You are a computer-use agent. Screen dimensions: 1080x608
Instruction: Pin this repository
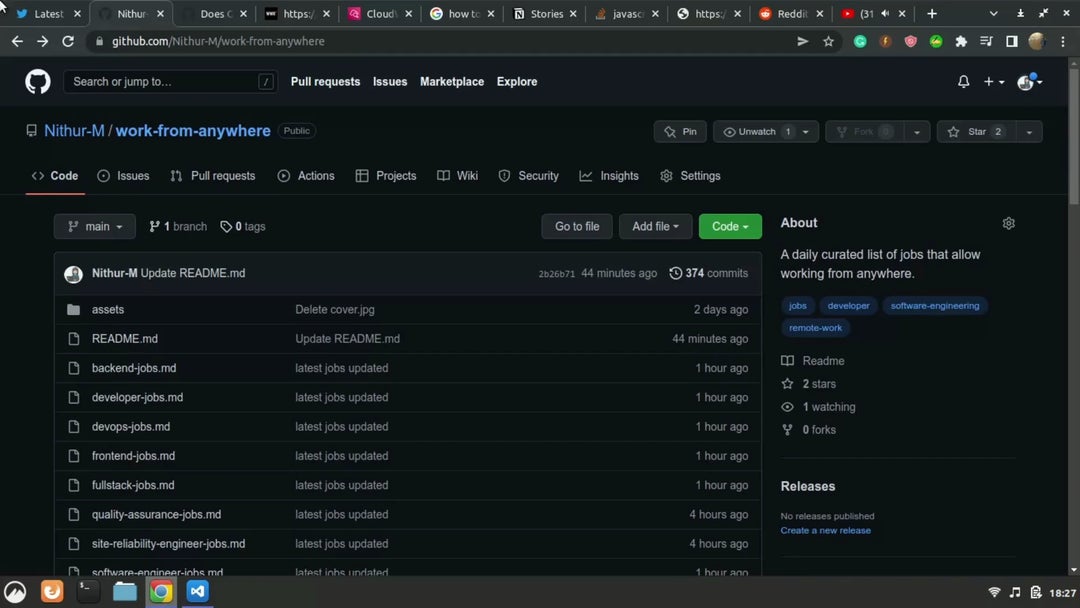(x=680, y=131)
